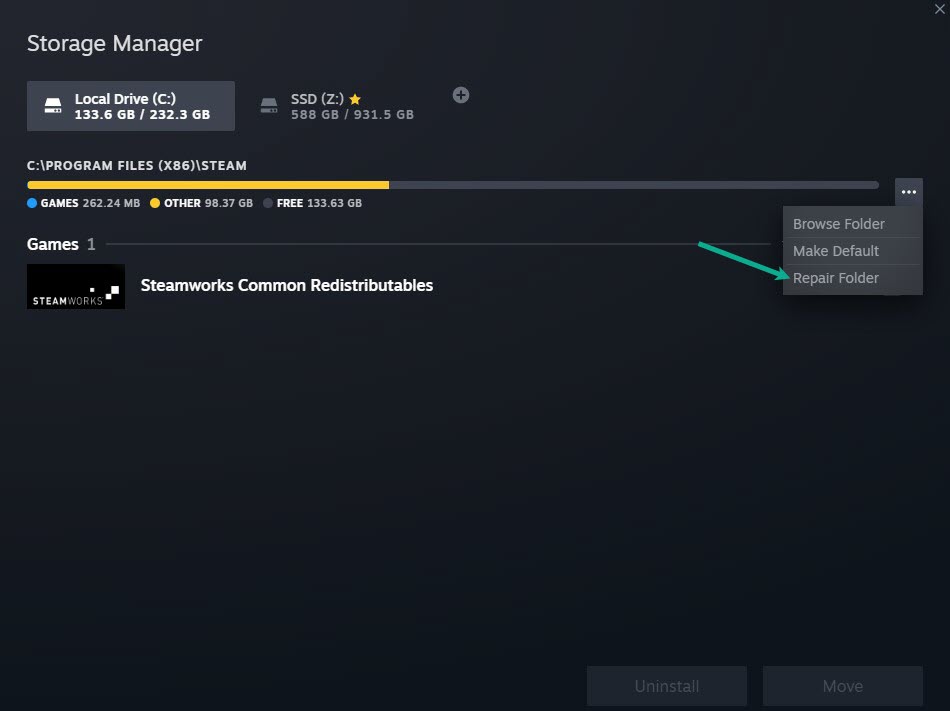Click the OTHER 98.37 GB label
Viewport: 950px width, 711px height.
(x=208, y=203)
